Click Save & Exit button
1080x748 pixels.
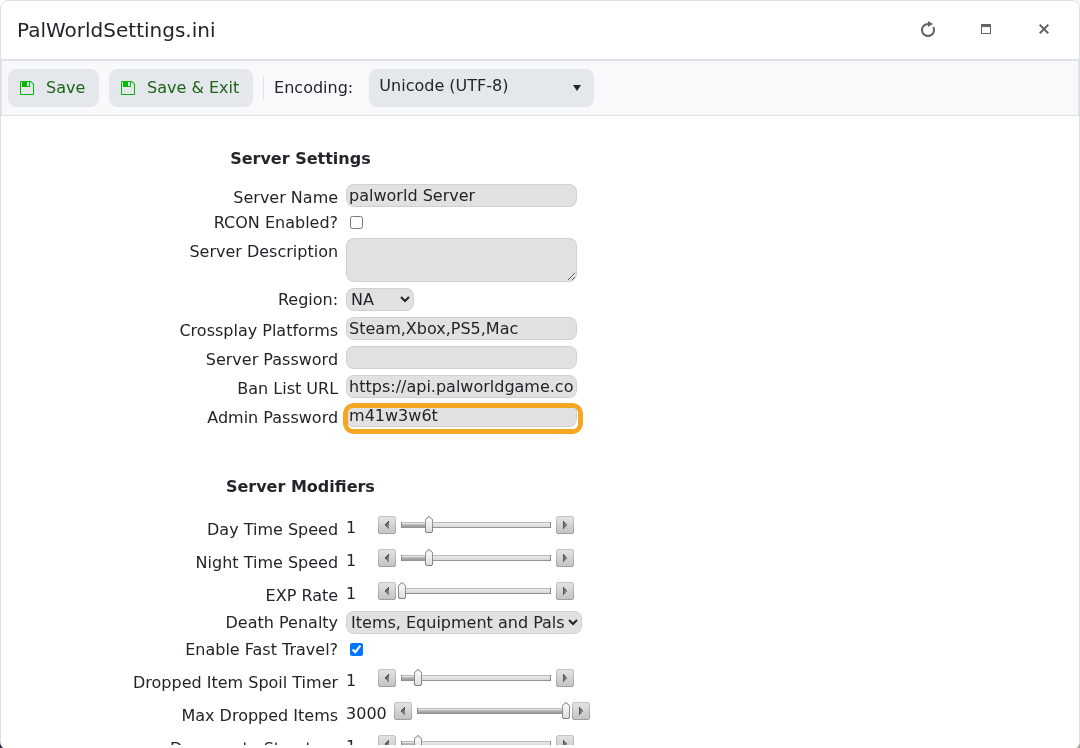point(180,87)
